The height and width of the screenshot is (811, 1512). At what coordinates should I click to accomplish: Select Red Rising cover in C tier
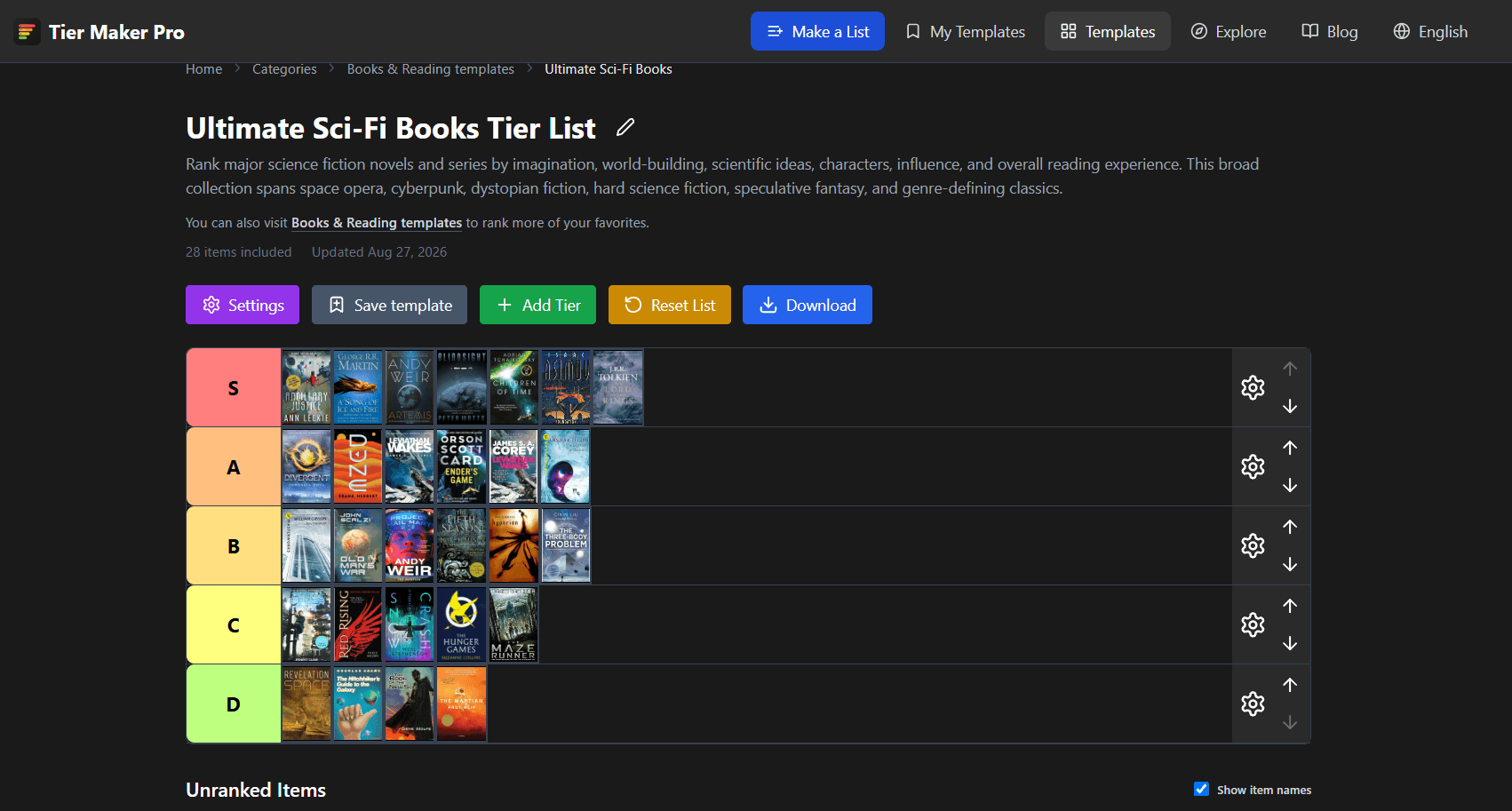click(x=358, y=624)
